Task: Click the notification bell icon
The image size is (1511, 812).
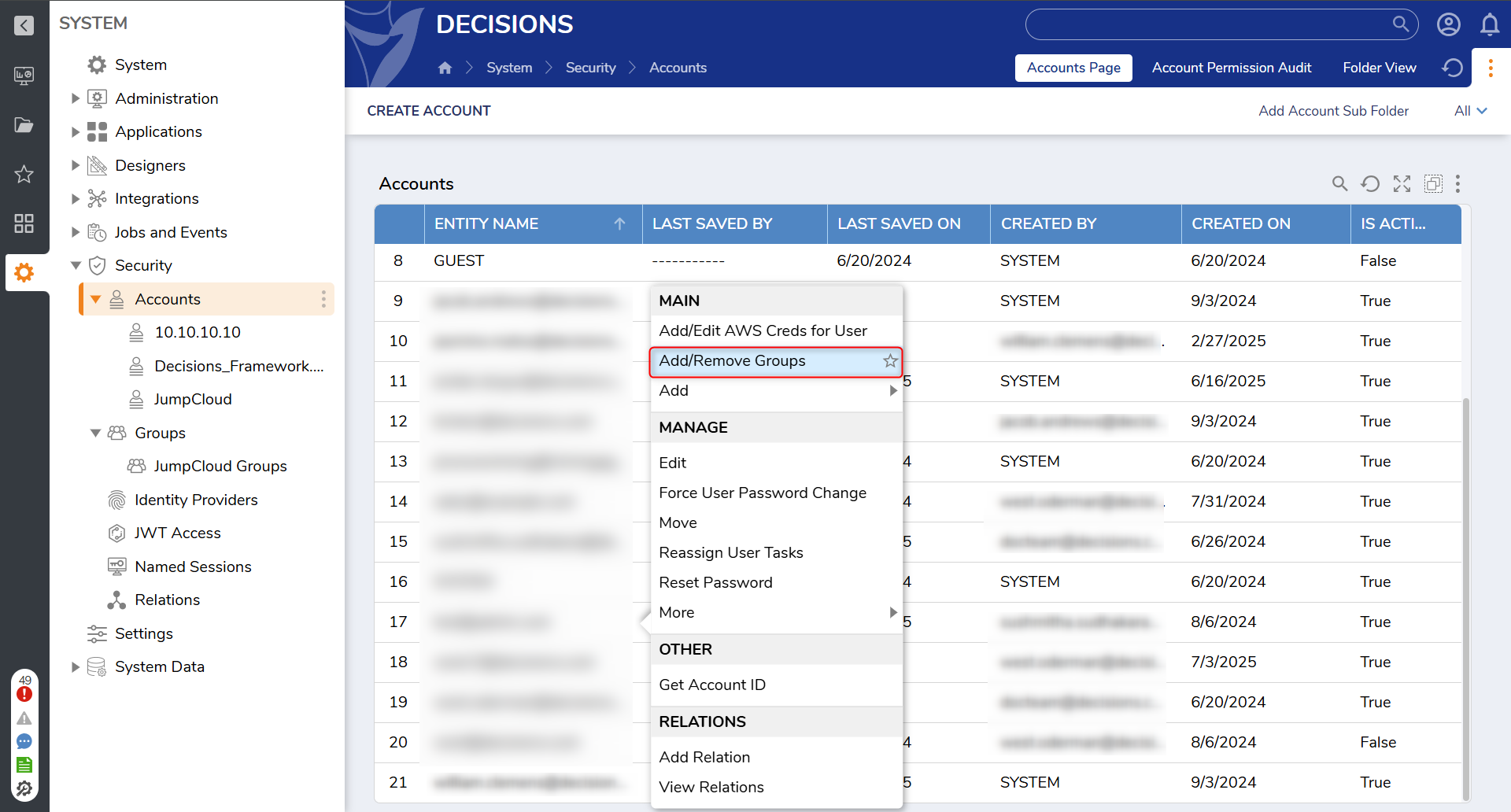Action: coord(1490,25)
